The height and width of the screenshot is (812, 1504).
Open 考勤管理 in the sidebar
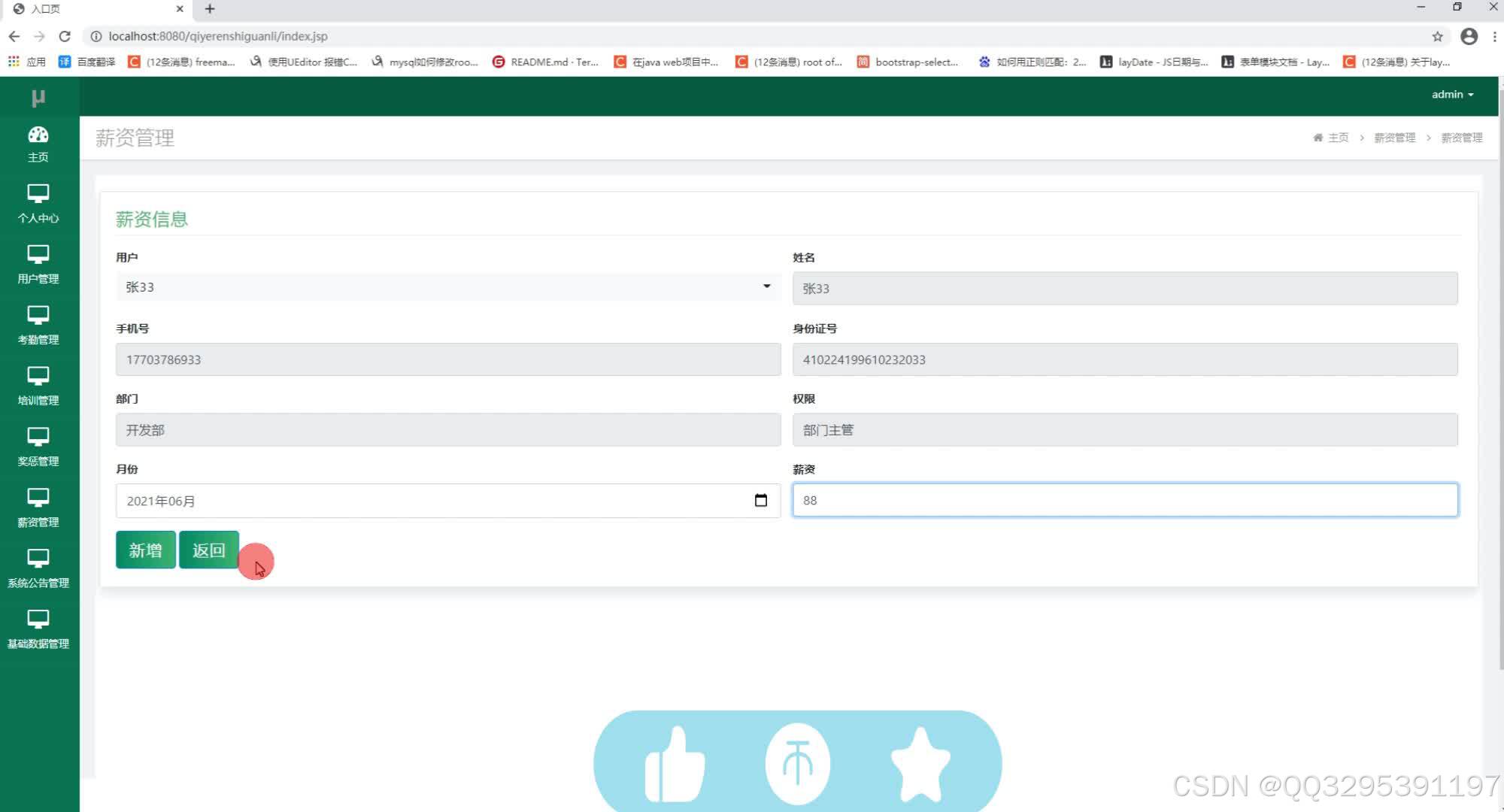tap(38, 326)
